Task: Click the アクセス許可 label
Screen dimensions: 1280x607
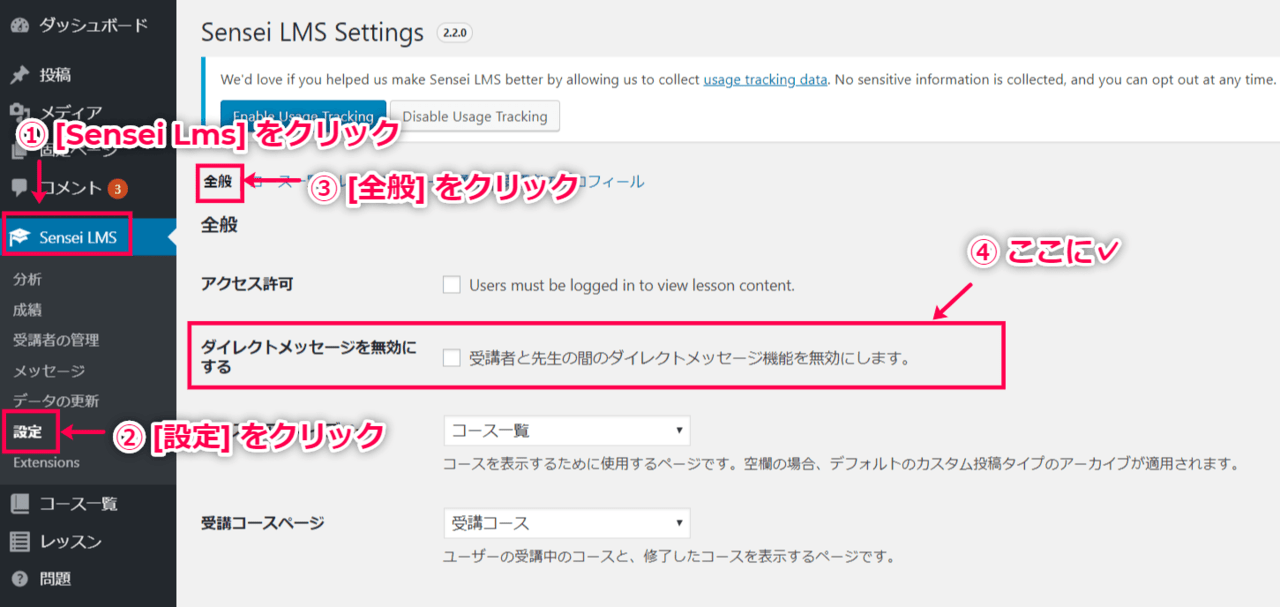Action: [248, 285]
